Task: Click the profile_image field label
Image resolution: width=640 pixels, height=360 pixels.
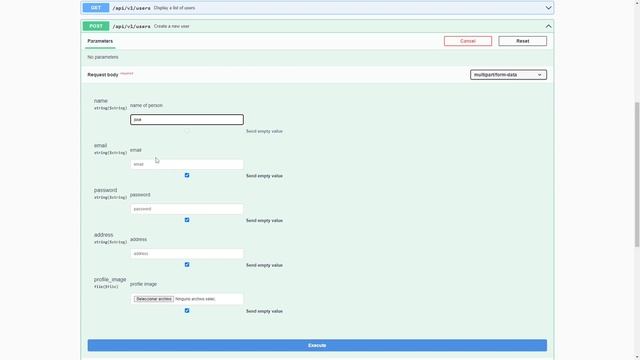Action: (110, 280)
